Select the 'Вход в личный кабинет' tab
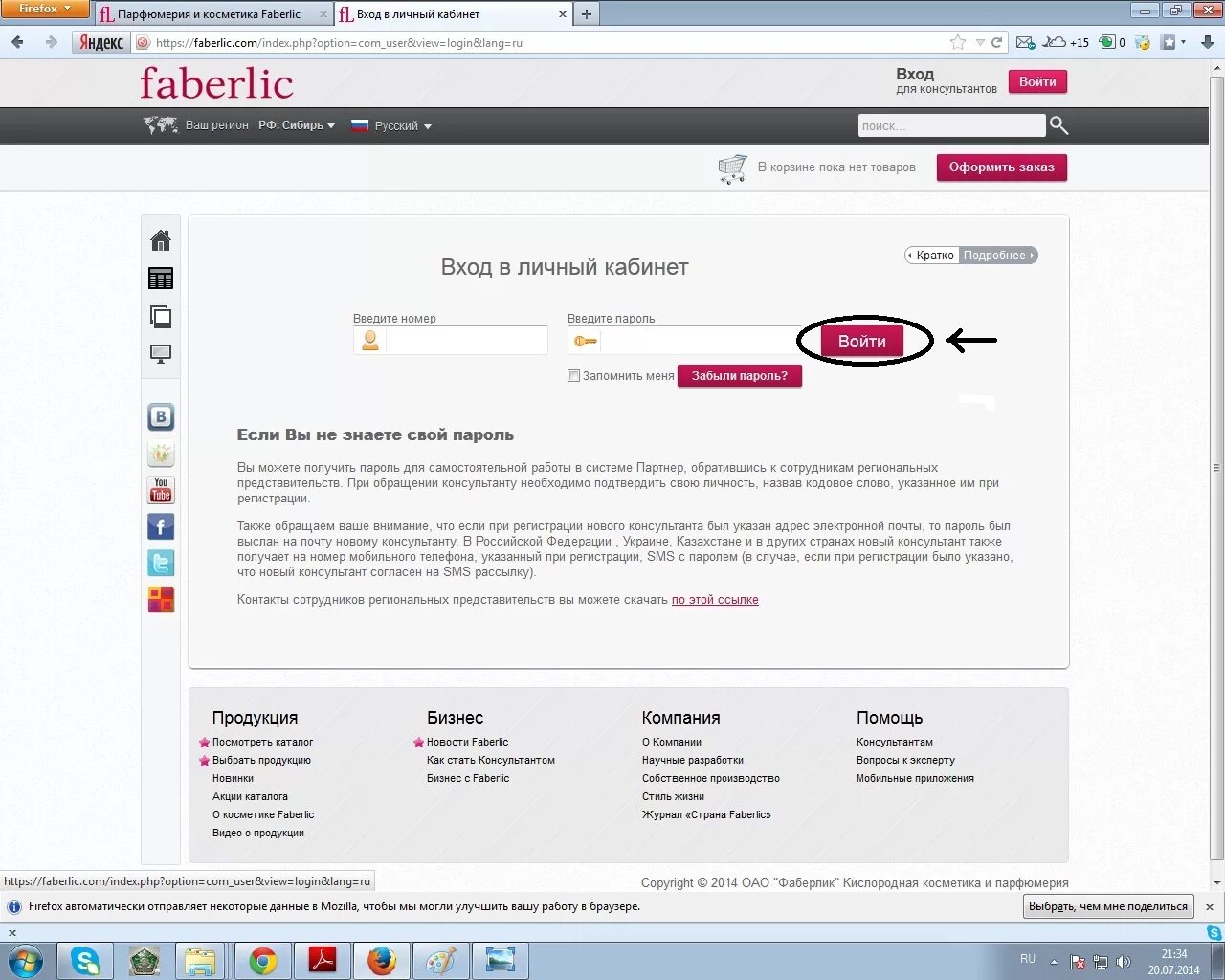Image resolution: width=1225 pixels, height=980 pixels. coord(452,14)
